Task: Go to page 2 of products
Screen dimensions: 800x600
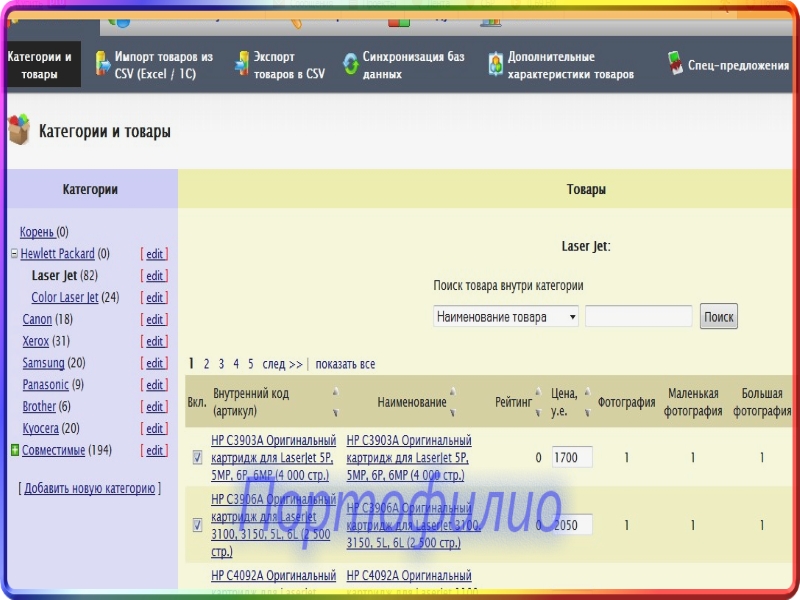Action: point(206,364)
